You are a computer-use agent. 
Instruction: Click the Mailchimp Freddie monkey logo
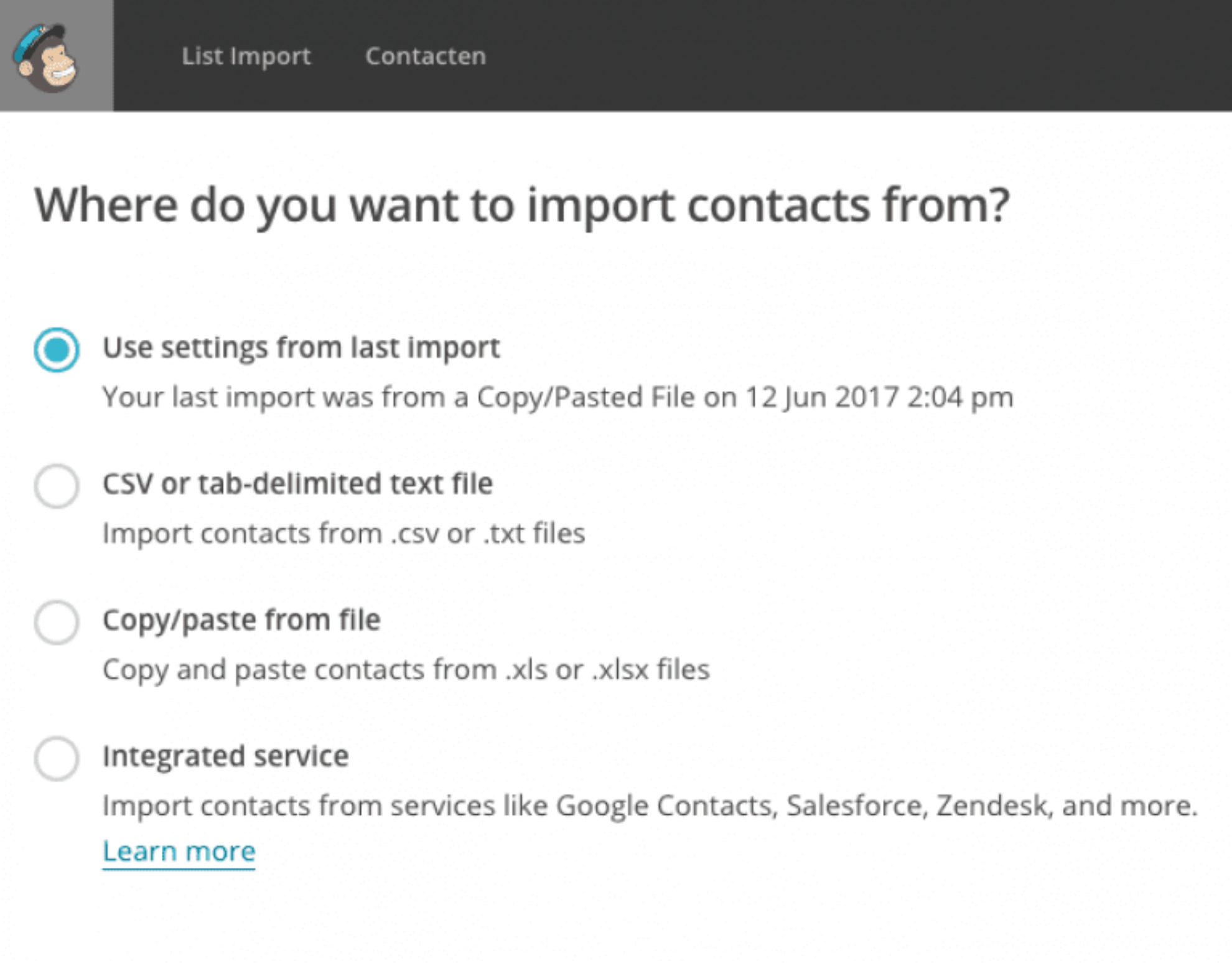coord(45,58)
